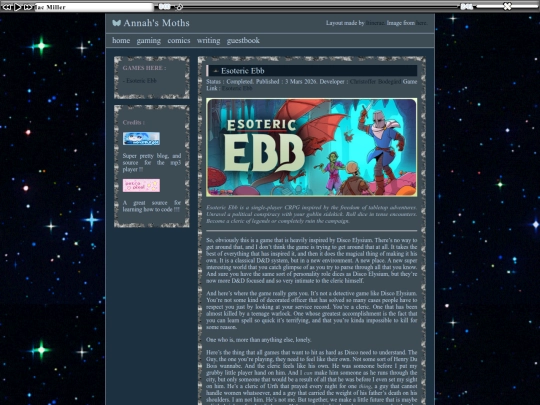Click the blue blog credit button image

point(141,138)
